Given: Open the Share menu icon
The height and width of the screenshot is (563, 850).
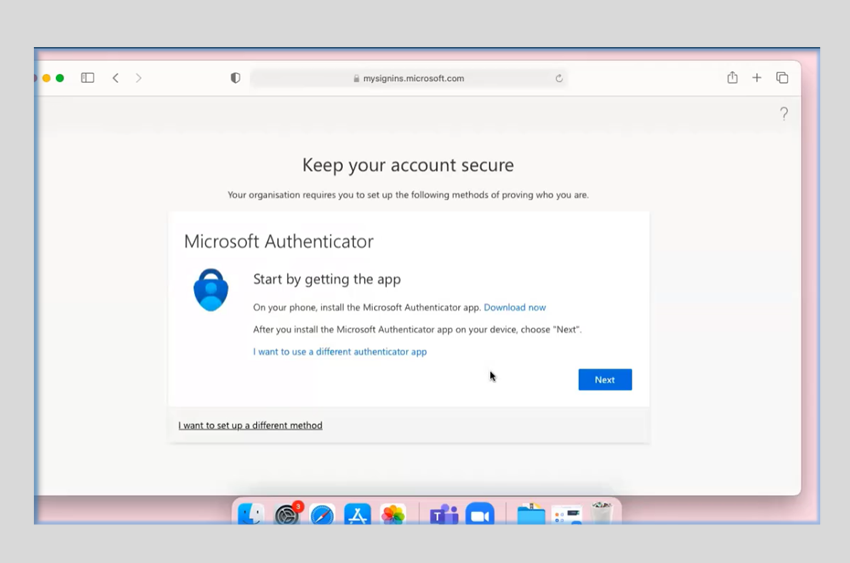Looking at the screenshot, I should coord(732,77).
